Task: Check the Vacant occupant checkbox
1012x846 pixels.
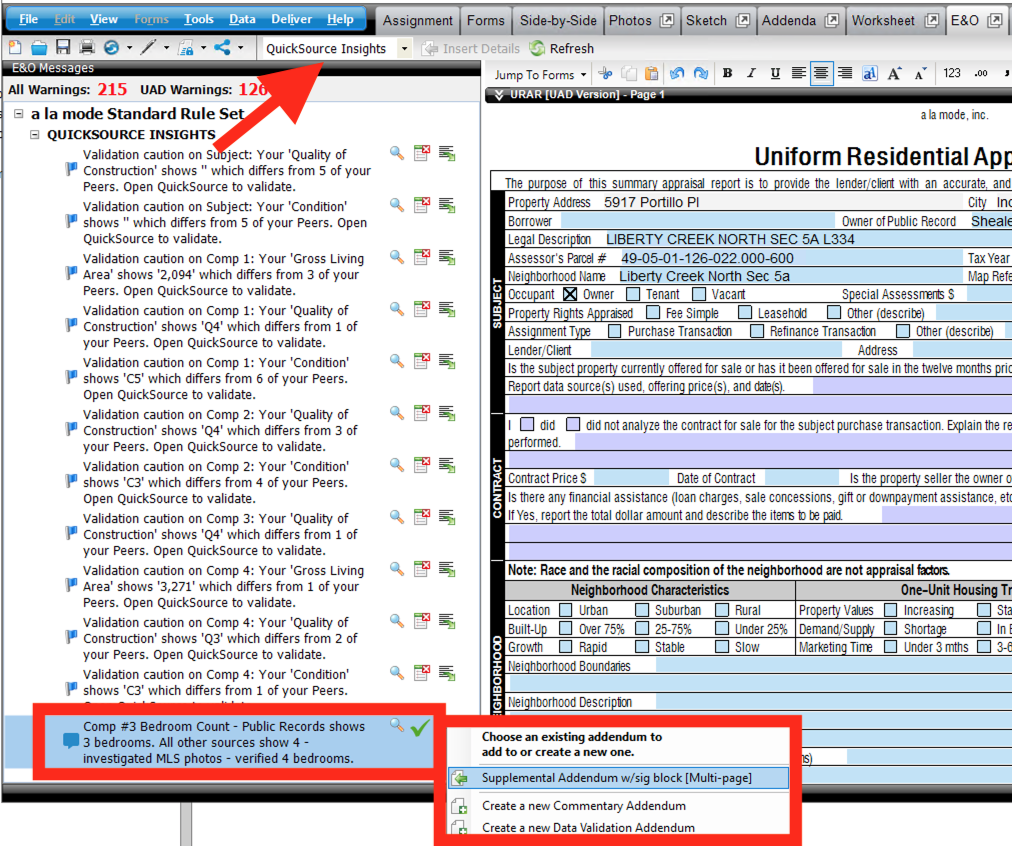Action: click(x=699, y=294)
